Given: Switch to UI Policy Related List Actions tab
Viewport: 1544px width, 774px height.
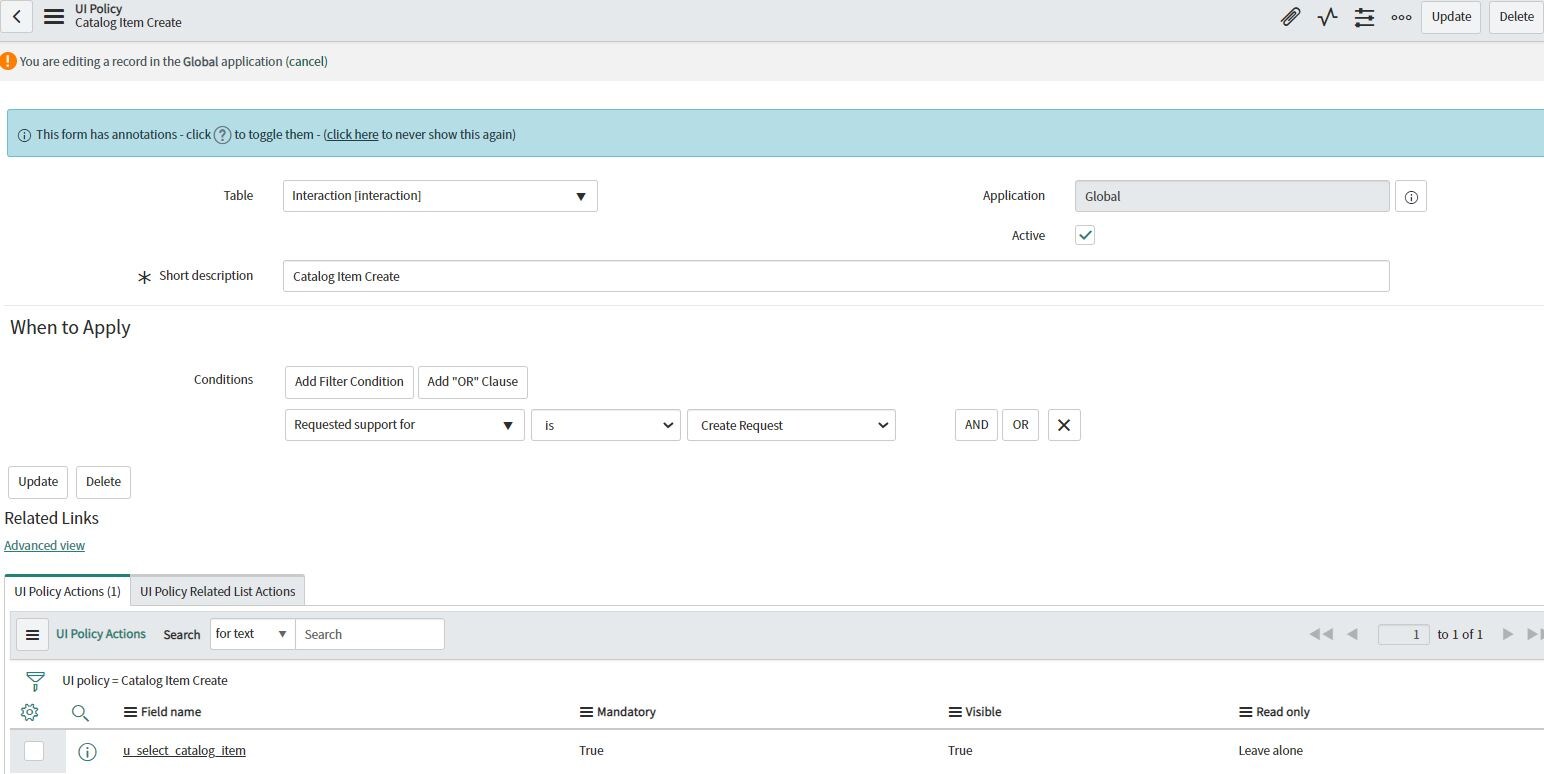Looking at the screenshot, I should coord(218,591).
